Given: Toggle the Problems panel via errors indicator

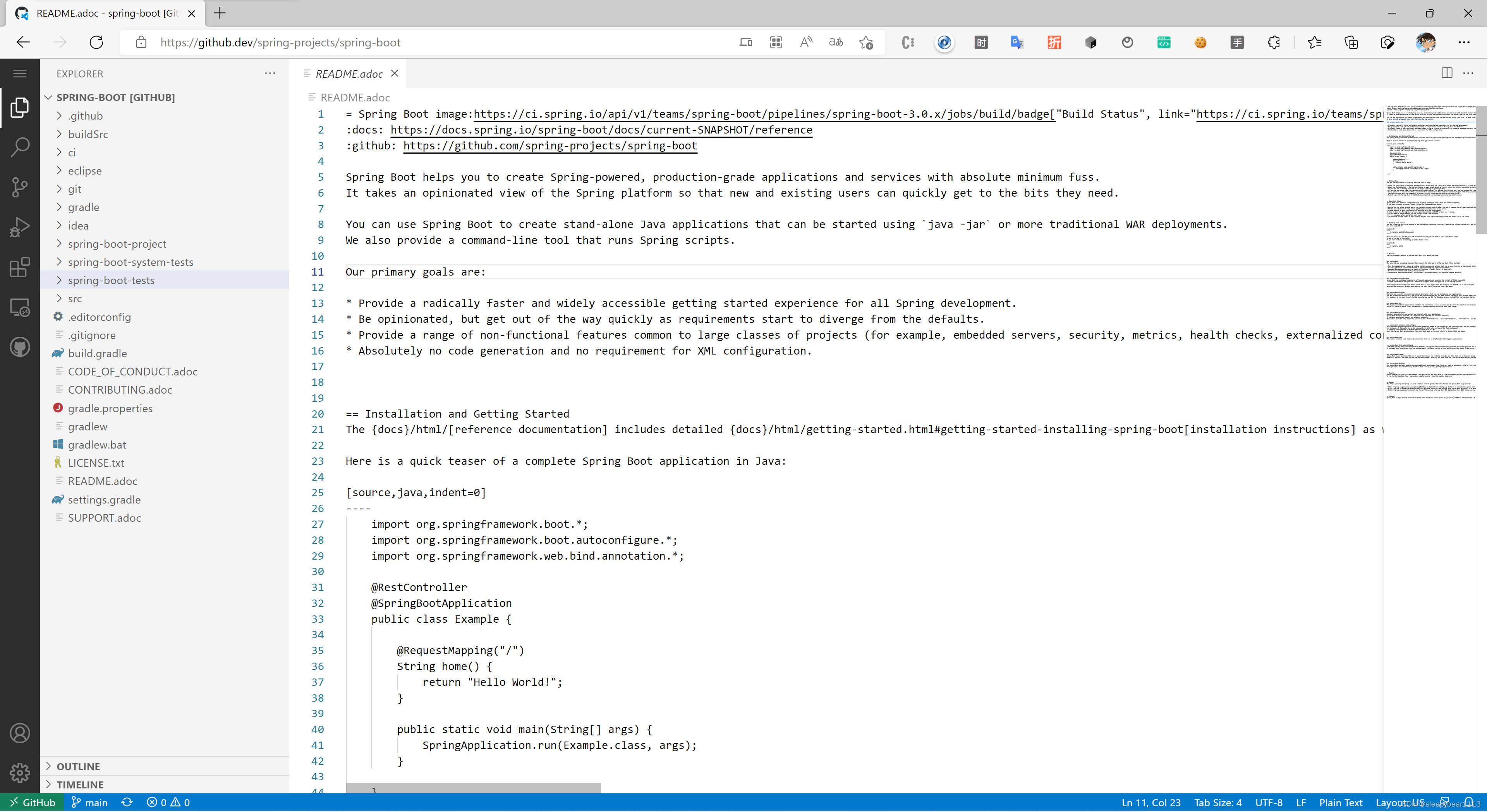Looking at the screenshot, I should tap(168, 802).
